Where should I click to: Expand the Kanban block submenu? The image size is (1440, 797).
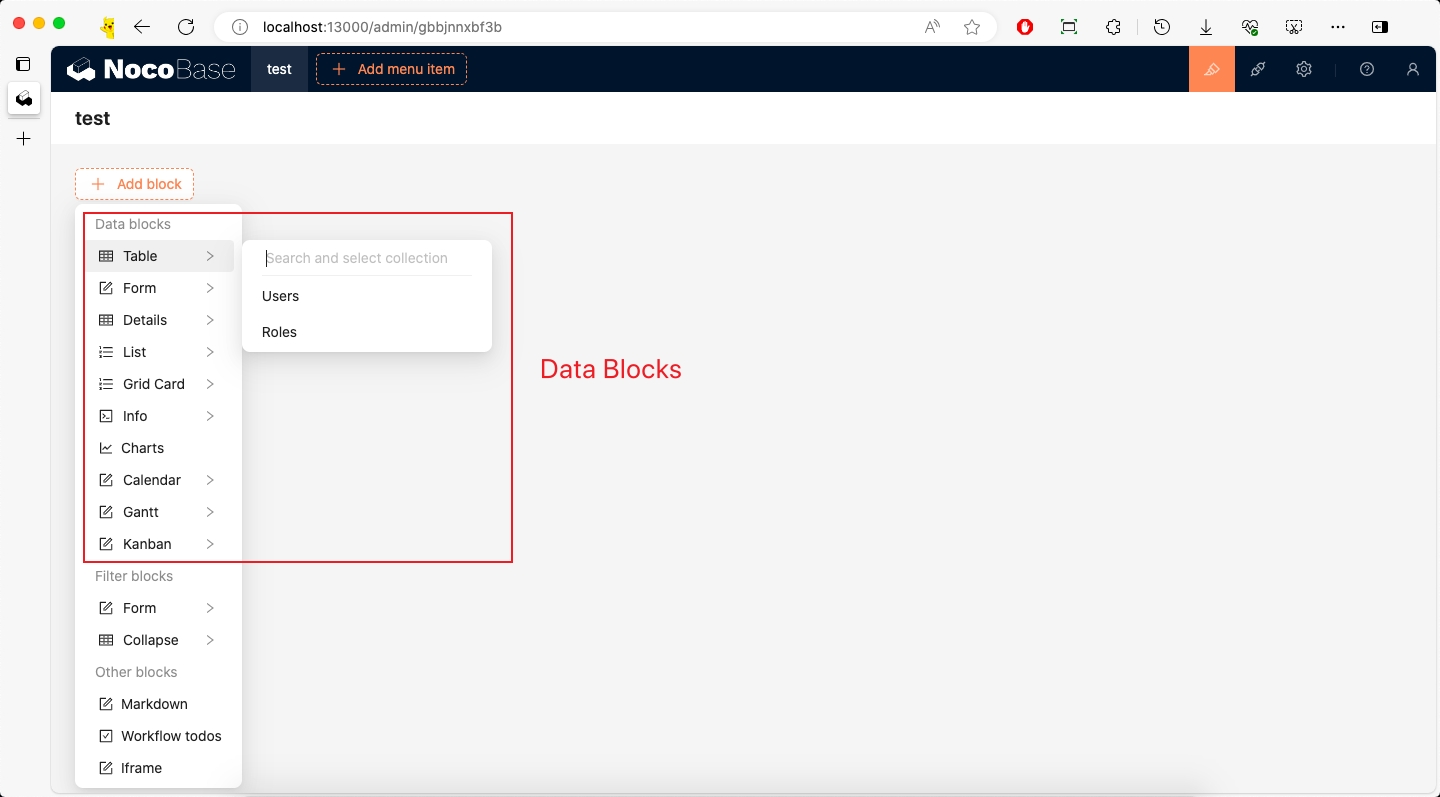pyautogui.click(x=158, y=544)
